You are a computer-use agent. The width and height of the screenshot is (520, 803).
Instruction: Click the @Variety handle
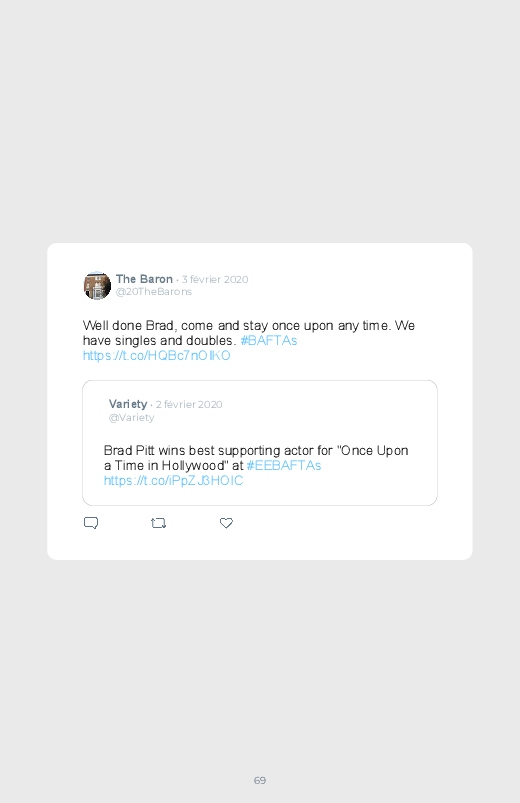coord(131,417)
